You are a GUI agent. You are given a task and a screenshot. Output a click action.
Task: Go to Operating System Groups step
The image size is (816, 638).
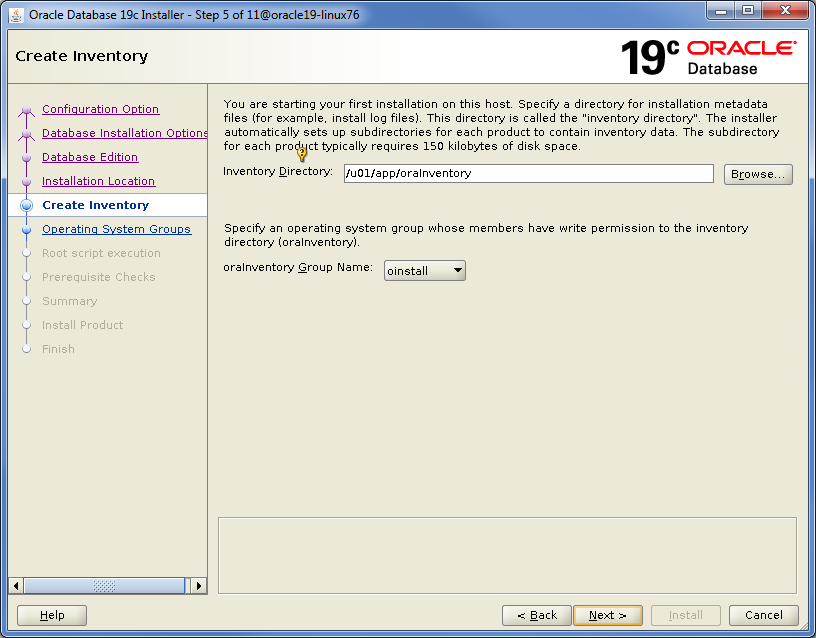coord(117,229)
